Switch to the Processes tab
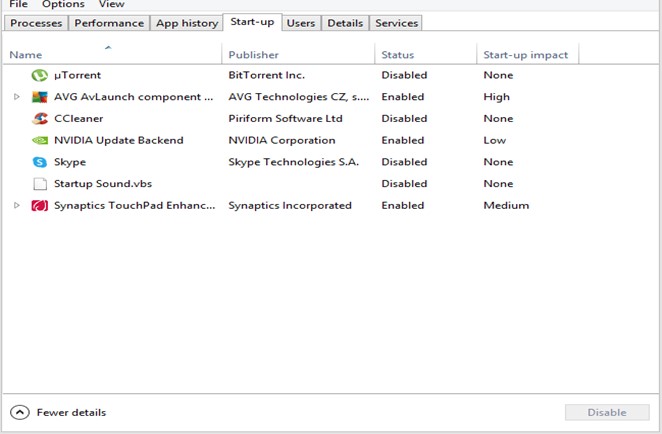The height and width of the screenshot is (434, 662). (x=36, y=23)
